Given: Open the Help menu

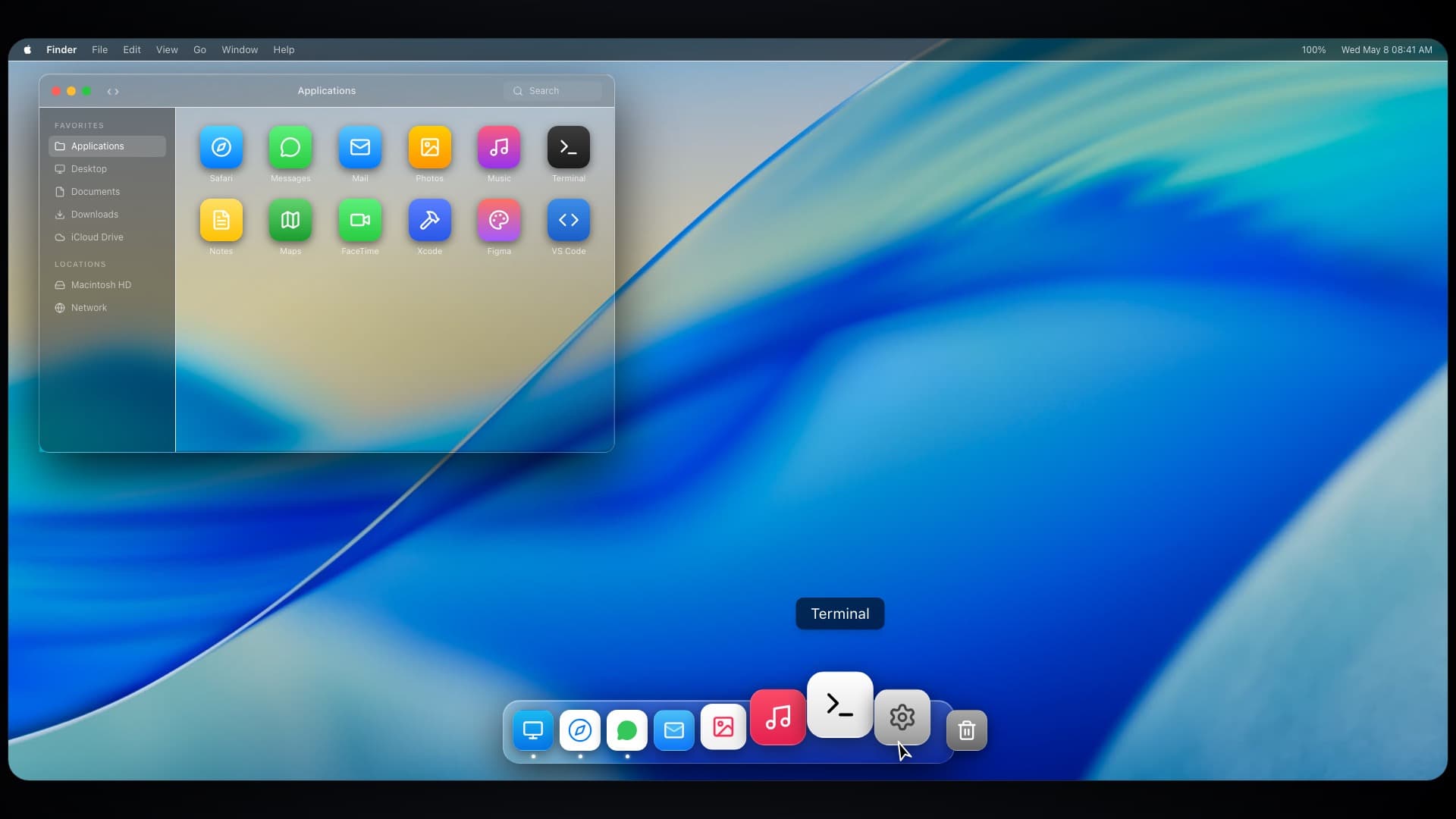Looking at the screenshot, I should tap(284, 50).
